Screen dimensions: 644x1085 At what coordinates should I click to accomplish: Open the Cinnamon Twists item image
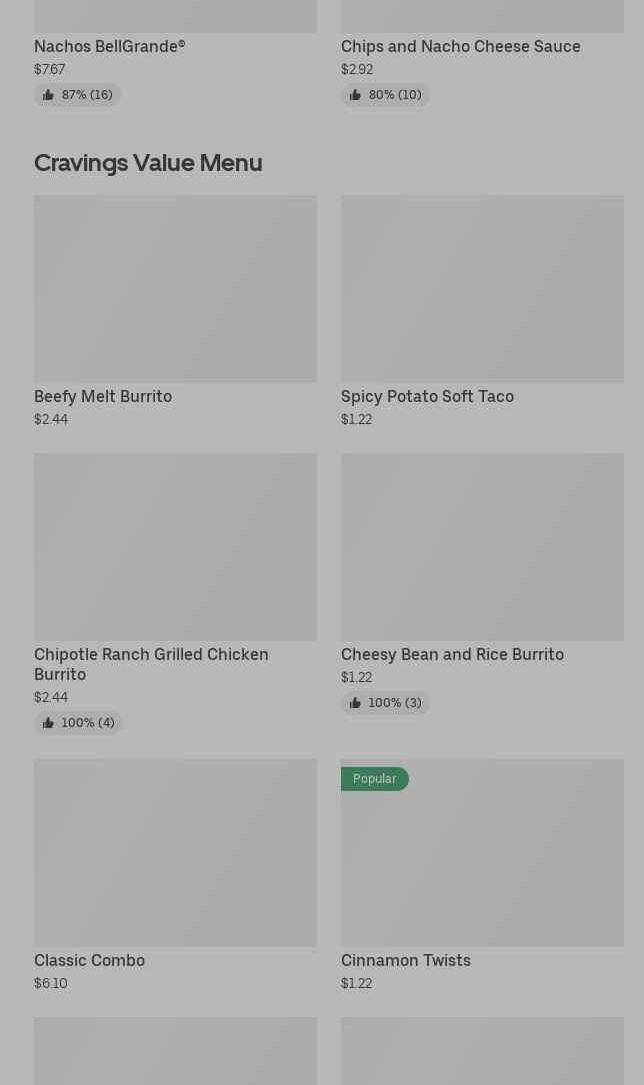482,862
